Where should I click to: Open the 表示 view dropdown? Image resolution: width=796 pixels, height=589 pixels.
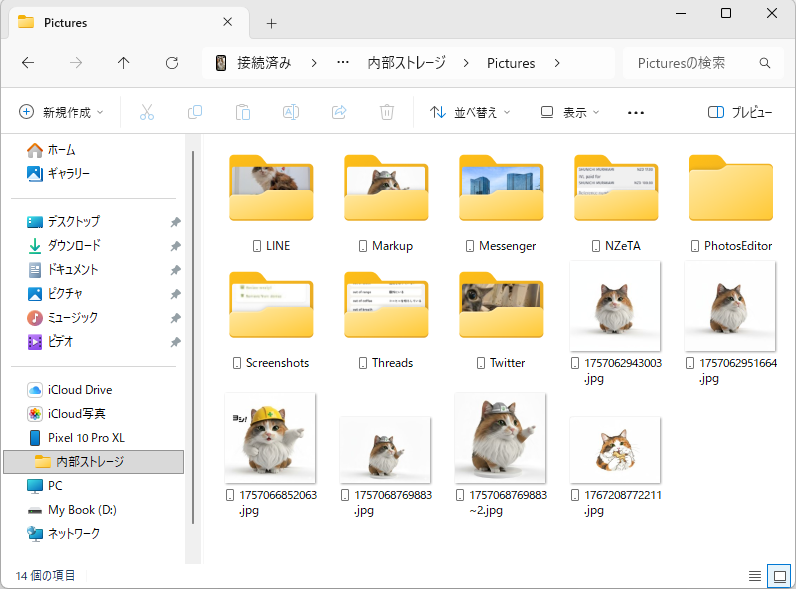coord(570,112)
